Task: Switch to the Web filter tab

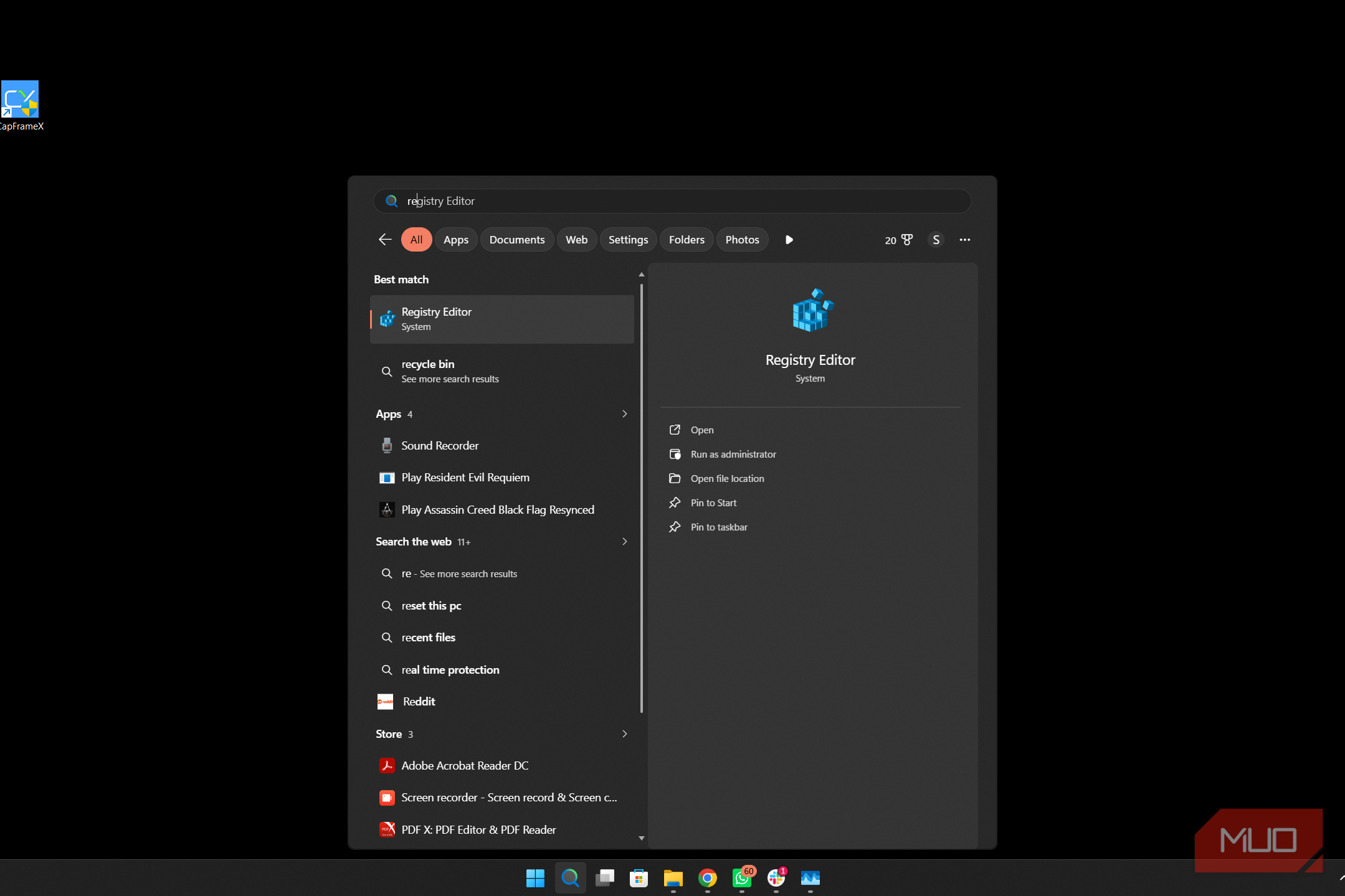Action: pyautogui.click(x=577, y=240)
